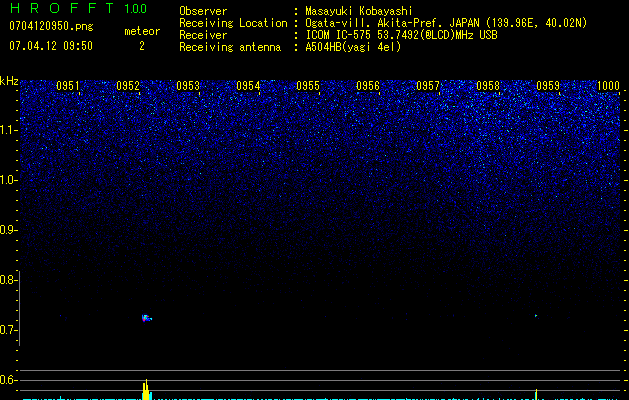Click the HROFFT 1.00 title text
Screen dimensions: 629x400
[x=78, y=8]
